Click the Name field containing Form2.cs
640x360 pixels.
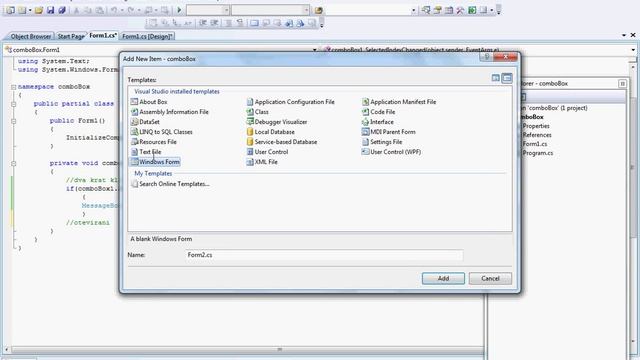pyautogui.click(x=324, y=255)
